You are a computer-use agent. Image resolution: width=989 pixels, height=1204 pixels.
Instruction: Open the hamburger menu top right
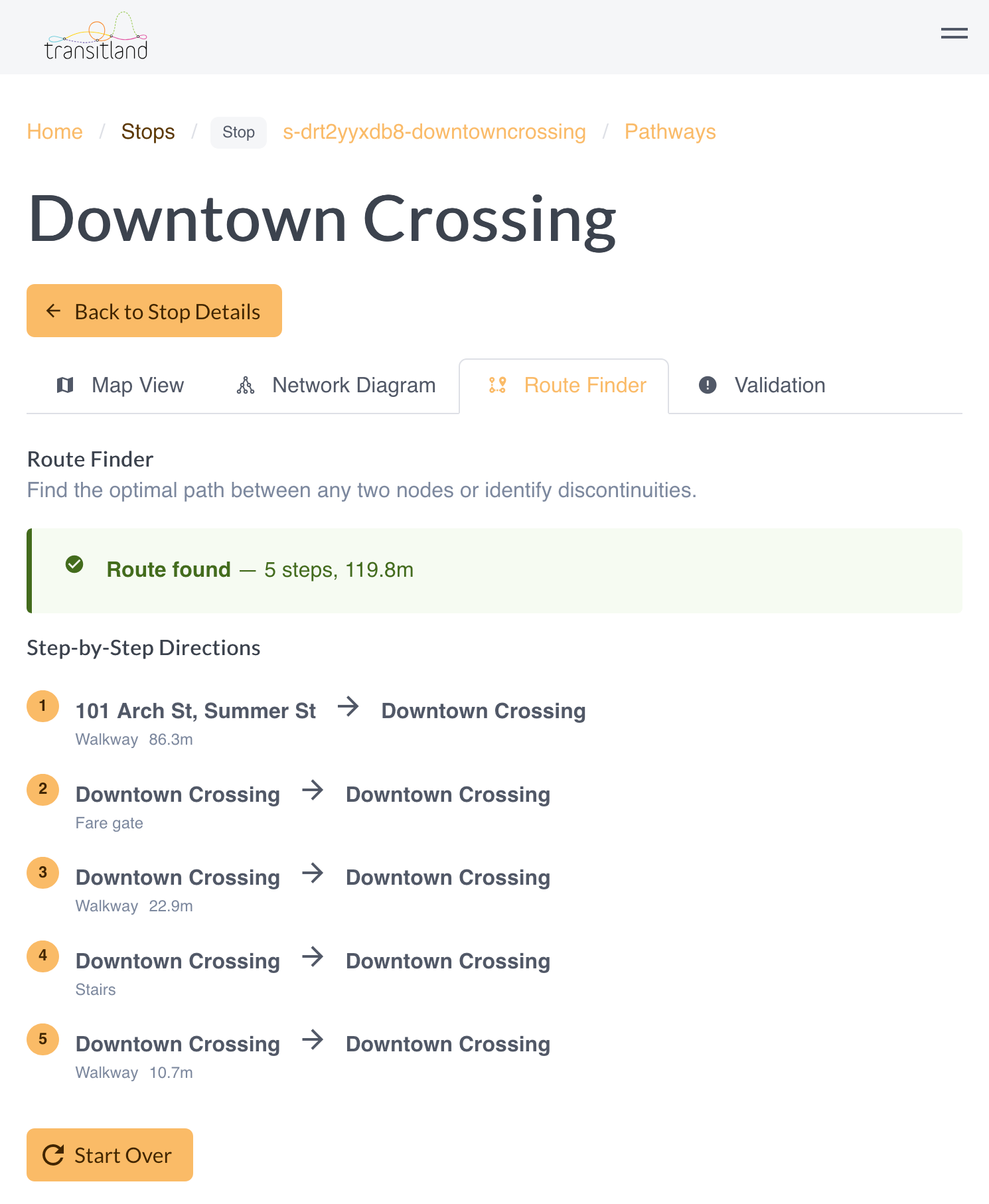click(954, 32)
